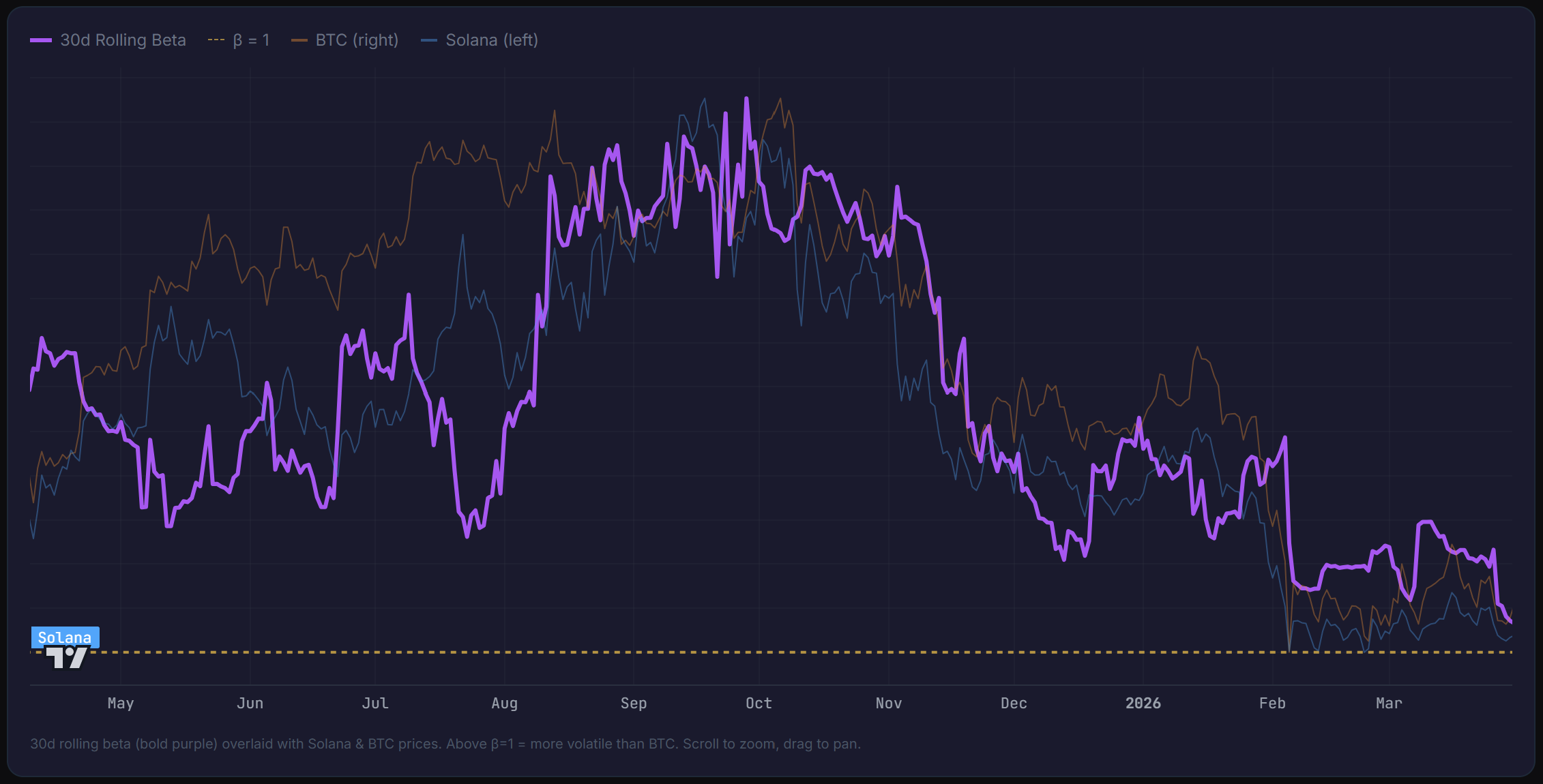Image resolution: width=1543 pixels, height=784 pixels.
Task: Click the Jun axis label
Action: tap(250, 703)
